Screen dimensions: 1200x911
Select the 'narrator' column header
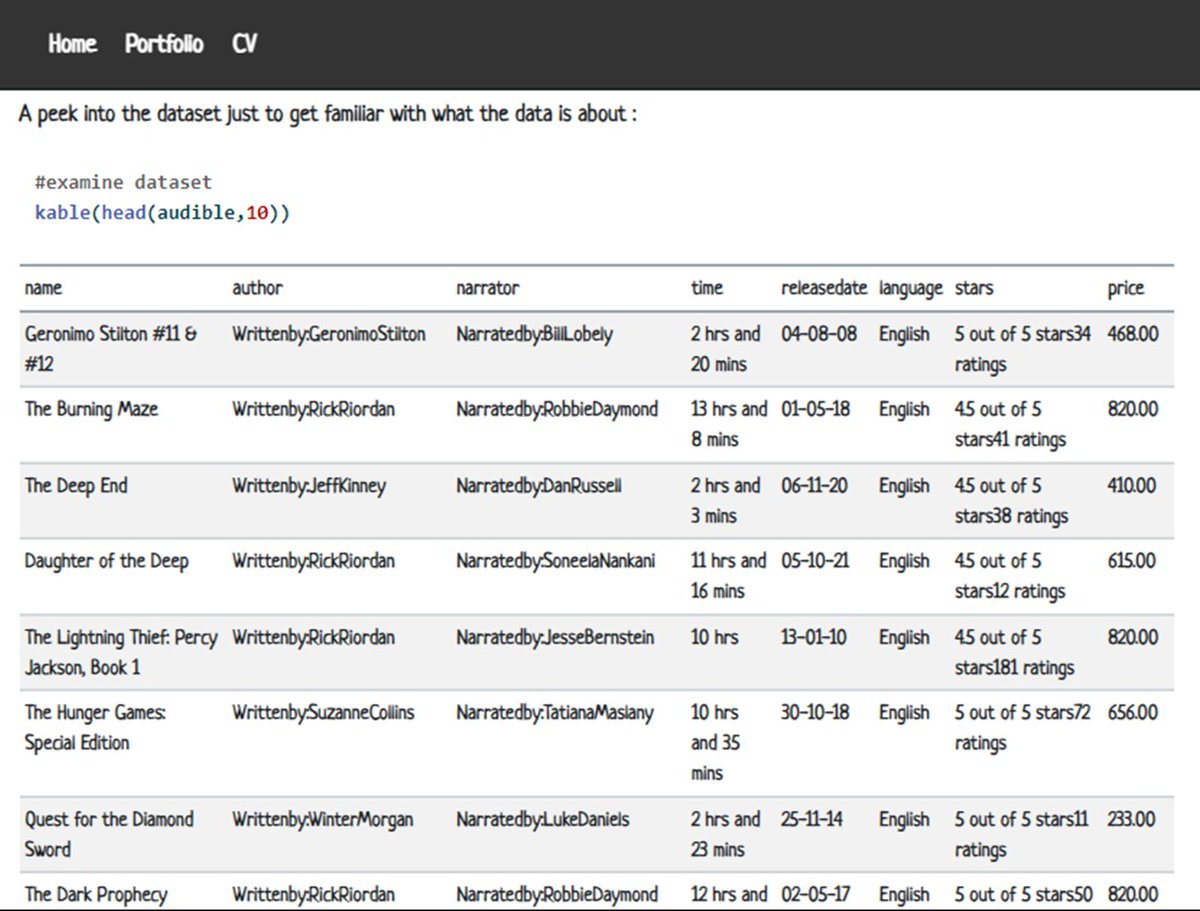(x=488, y=288)
